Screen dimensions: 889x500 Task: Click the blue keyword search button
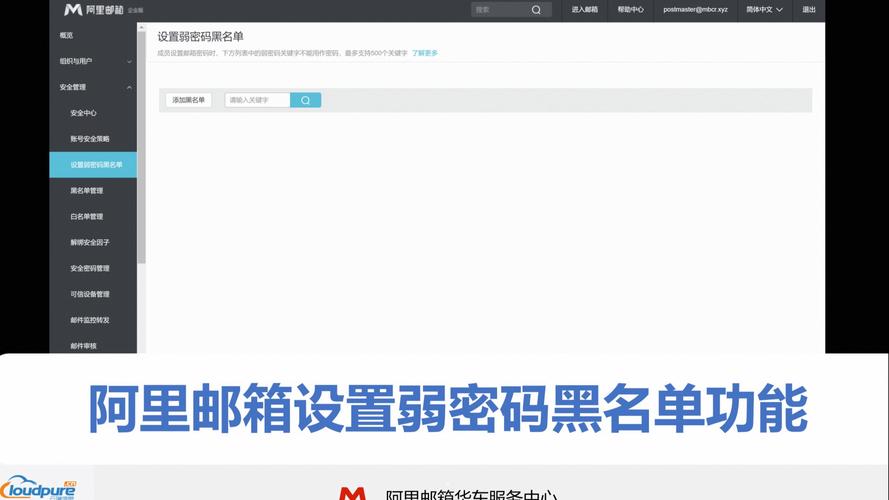(x=305, y=100)
